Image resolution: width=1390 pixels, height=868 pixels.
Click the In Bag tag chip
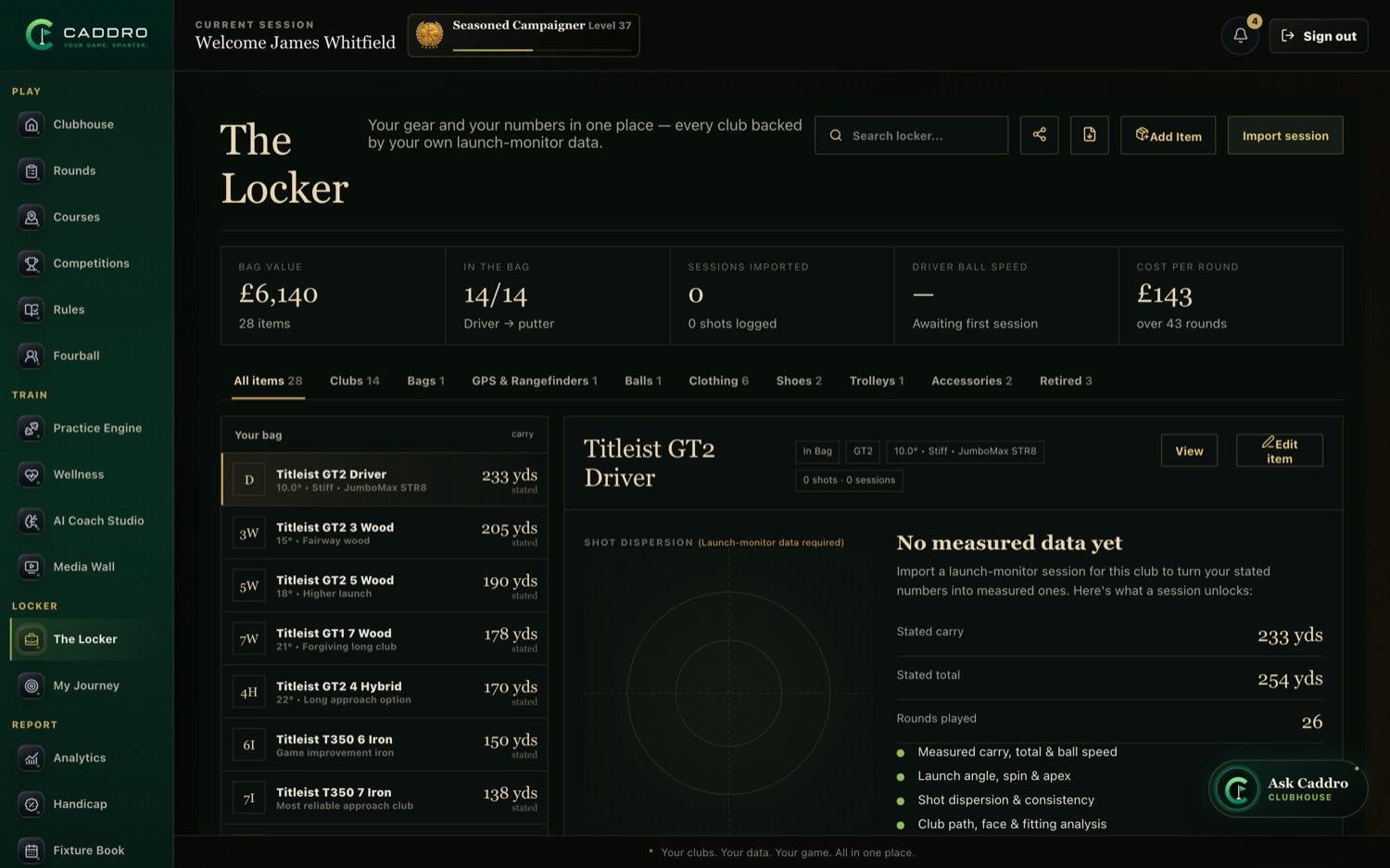pos(817,451)
